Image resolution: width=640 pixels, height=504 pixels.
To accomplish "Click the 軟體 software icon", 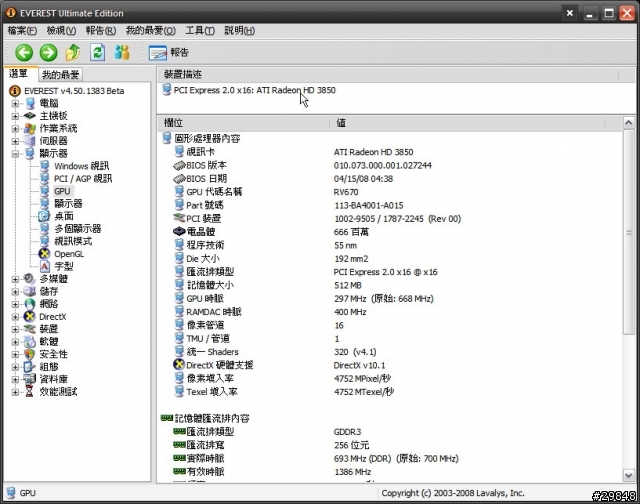I will (29, 342).
